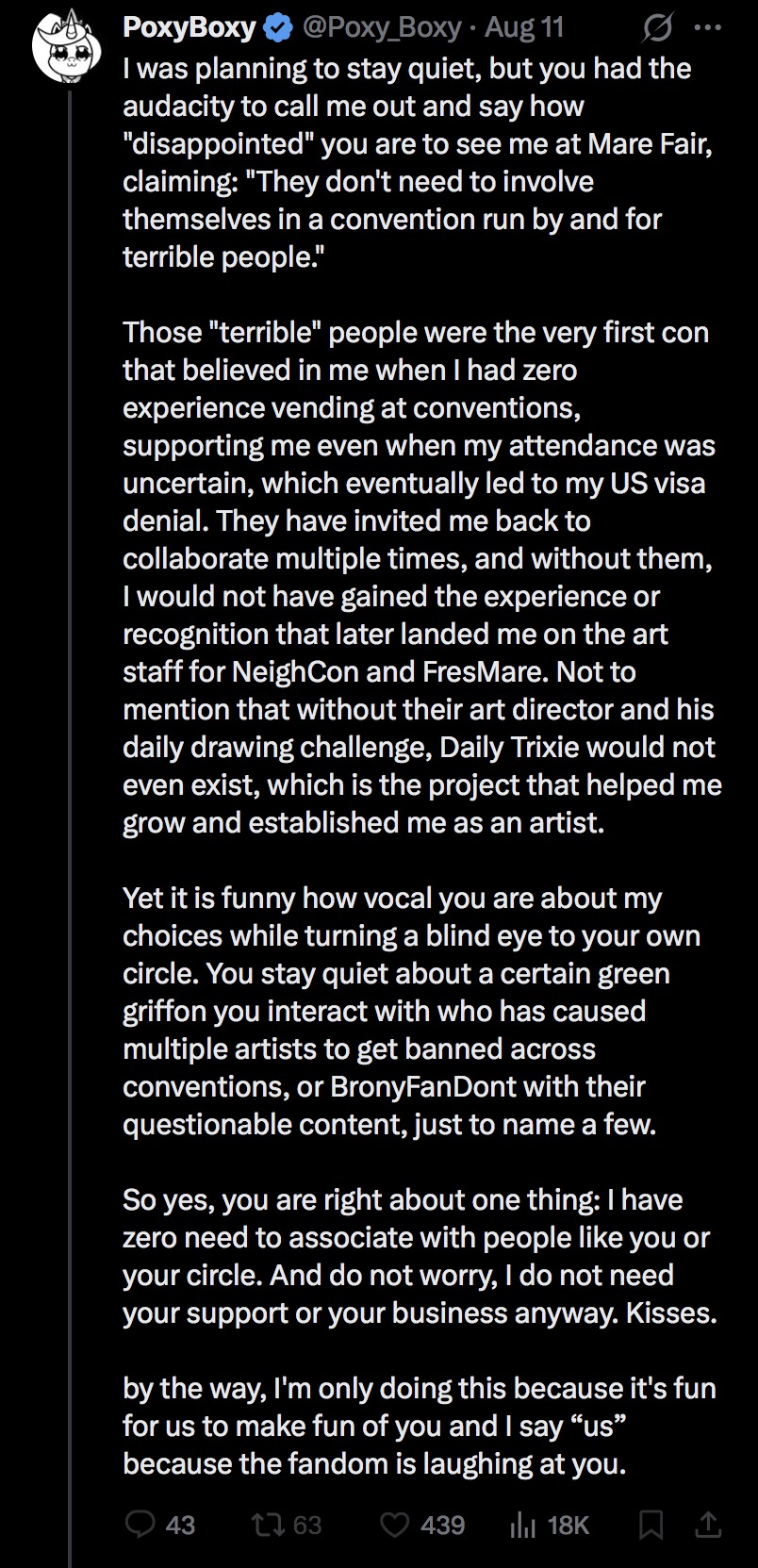Screen dimensions: 758x1568
Task: Open PoxyBoxy's profile avatar picture
Action: pyautogui.click(x=69, y=47)
